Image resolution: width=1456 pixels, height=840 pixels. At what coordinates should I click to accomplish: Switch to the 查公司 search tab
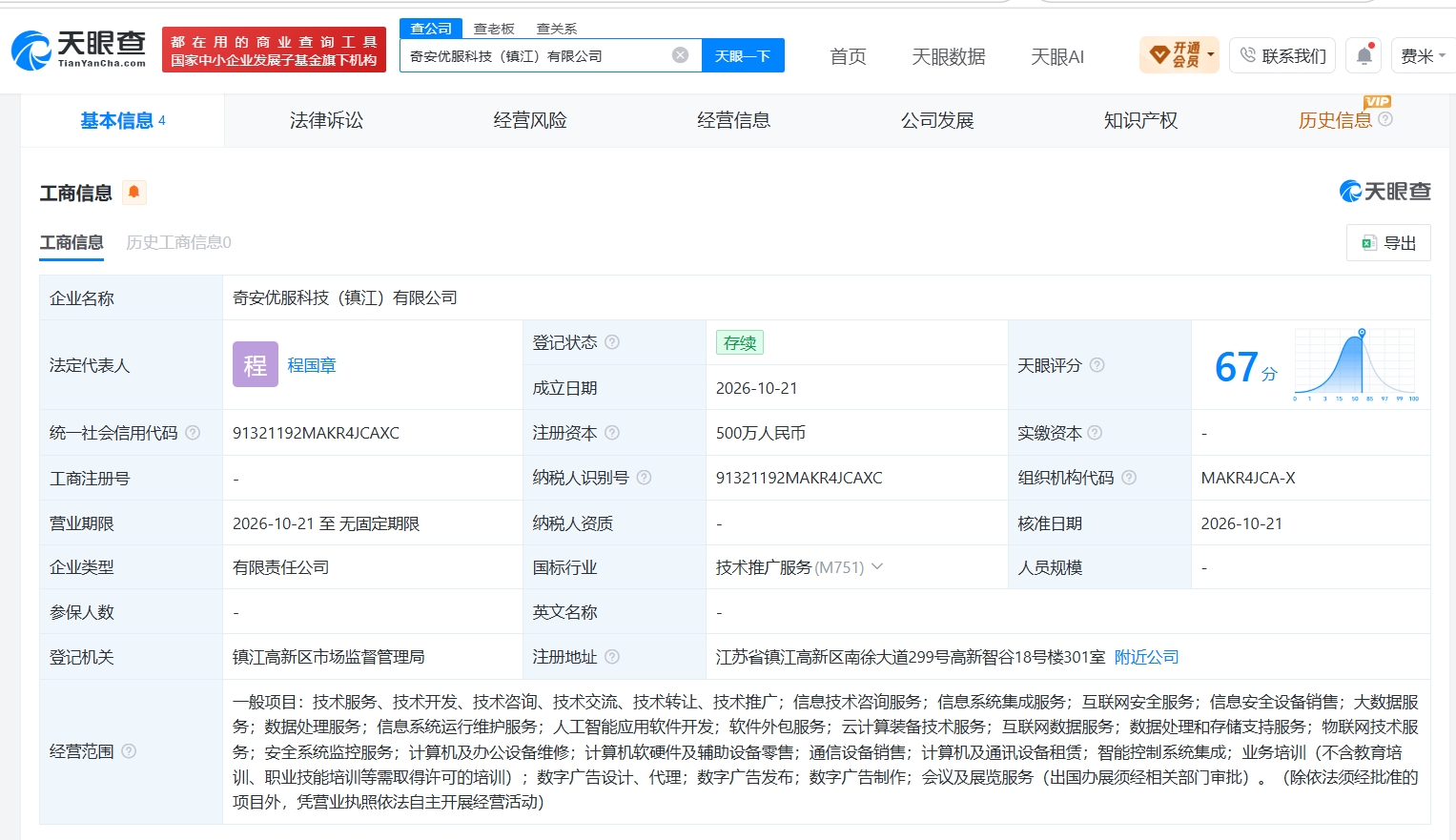(431, 29)
